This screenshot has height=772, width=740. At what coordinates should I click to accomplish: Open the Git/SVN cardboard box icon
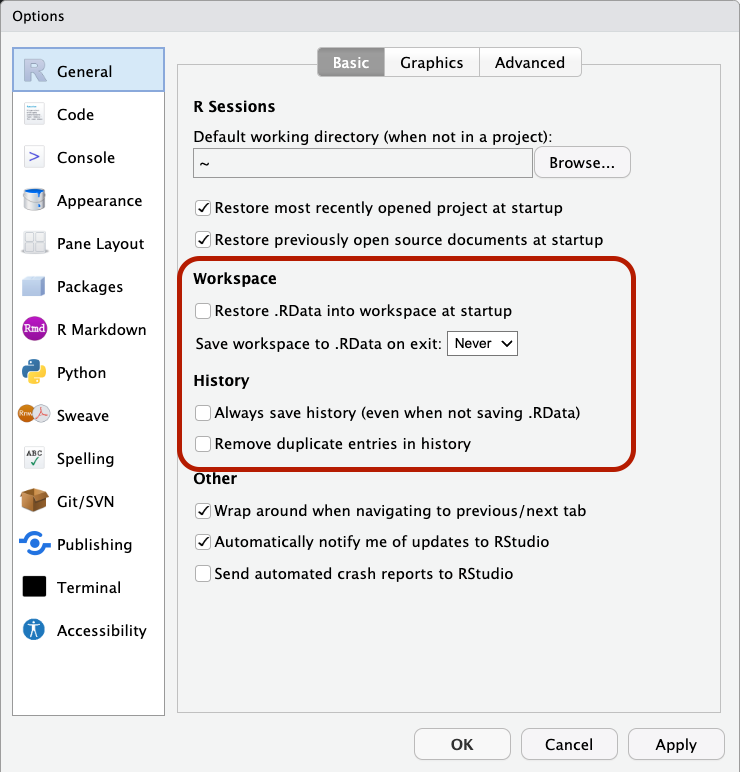34,500
